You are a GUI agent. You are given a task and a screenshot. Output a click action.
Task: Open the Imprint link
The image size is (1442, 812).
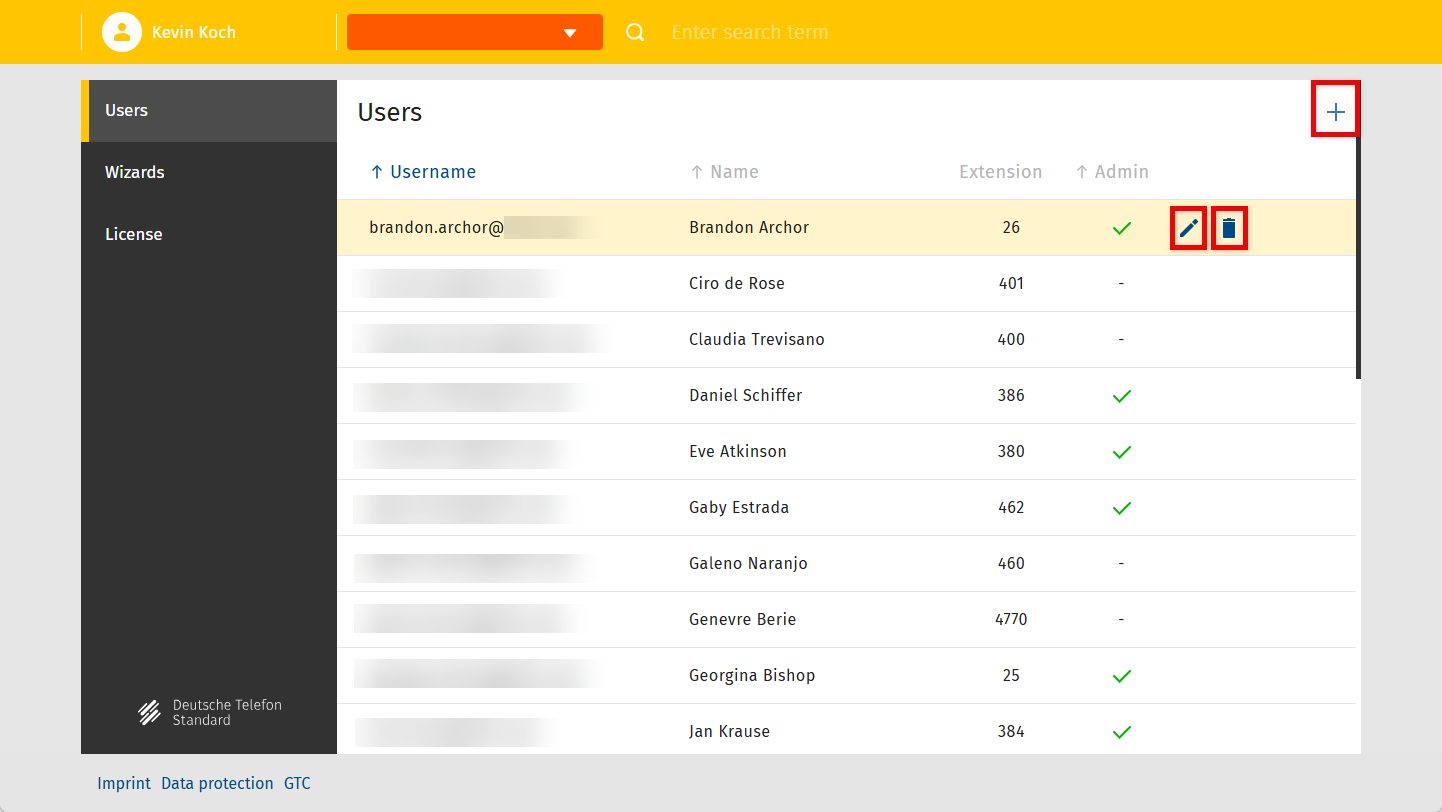coord(124,783)
